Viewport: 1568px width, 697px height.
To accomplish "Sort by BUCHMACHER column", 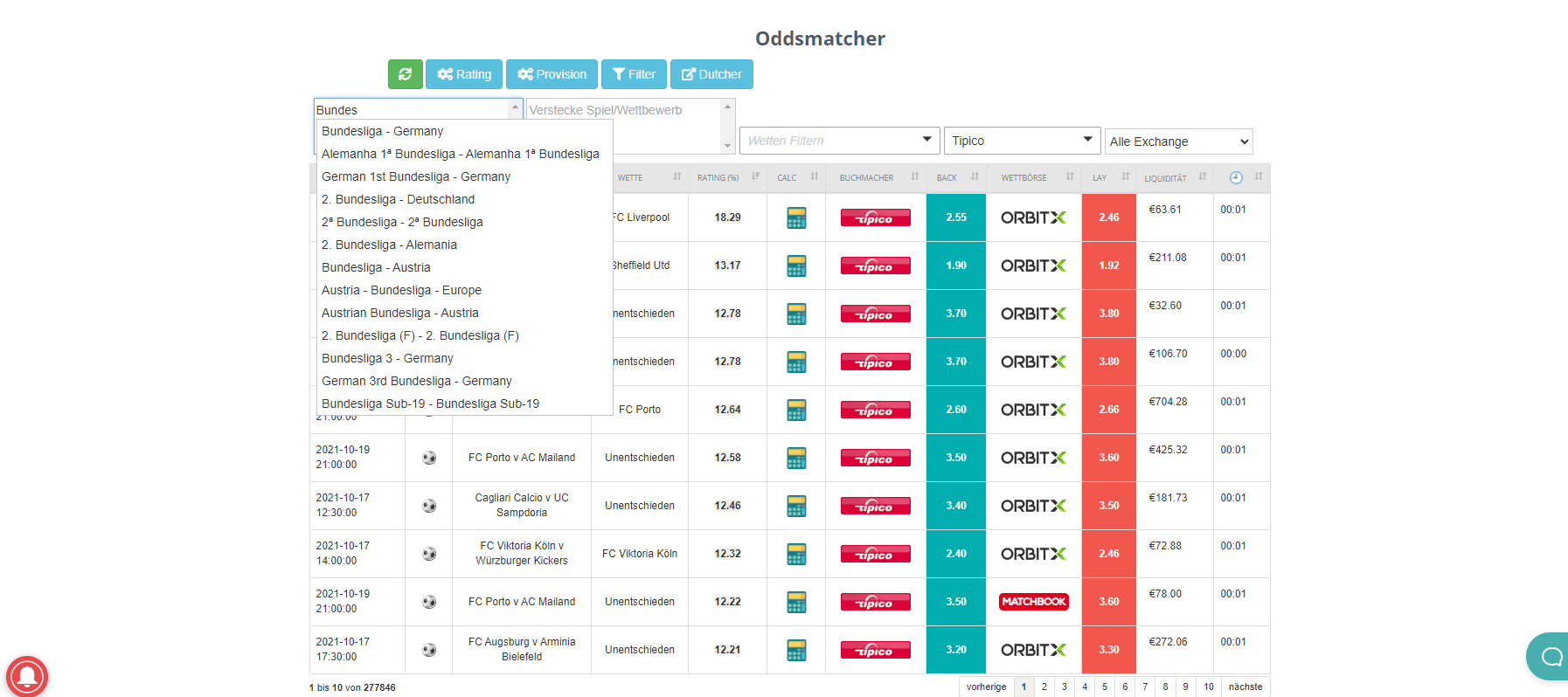I will pos(876,177).
